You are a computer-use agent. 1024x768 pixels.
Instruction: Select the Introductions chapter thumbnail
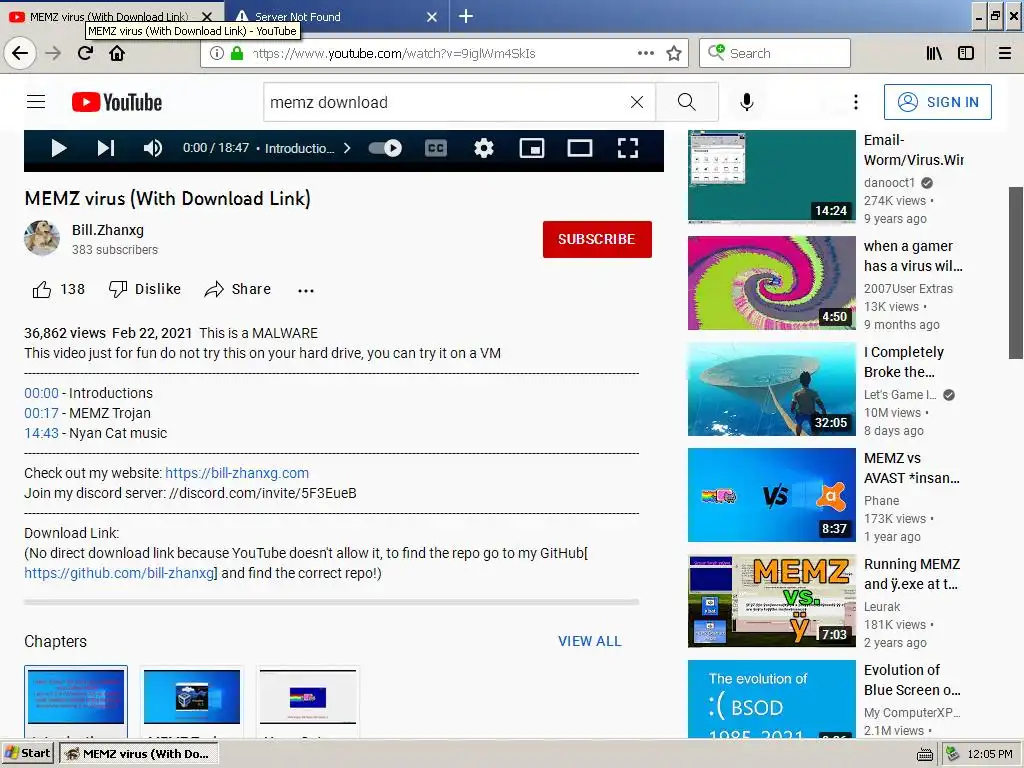point(76,697)
